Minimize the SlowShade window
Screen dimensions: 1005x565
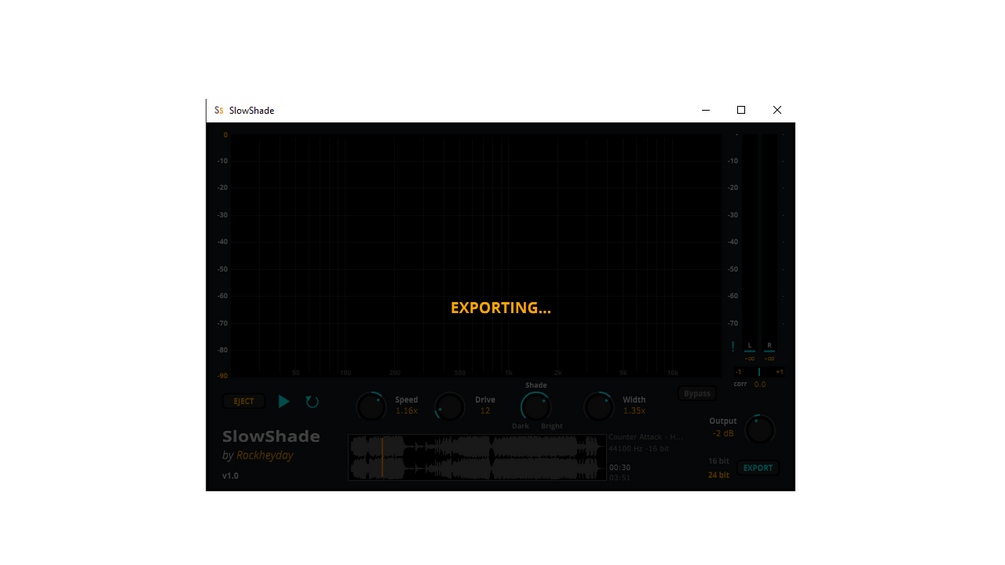(x=706, y=110)
